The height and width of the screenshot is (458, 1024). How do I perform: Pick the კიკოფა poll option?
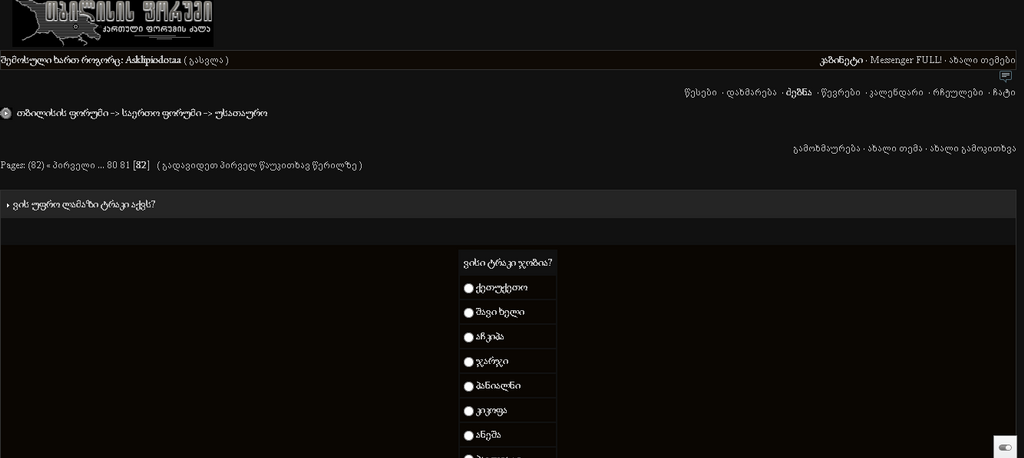click(468, 411)
